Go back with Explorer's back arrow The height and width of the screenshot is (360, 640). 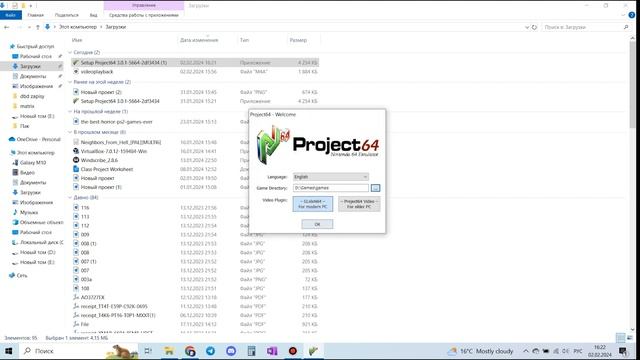coord(7,27)
